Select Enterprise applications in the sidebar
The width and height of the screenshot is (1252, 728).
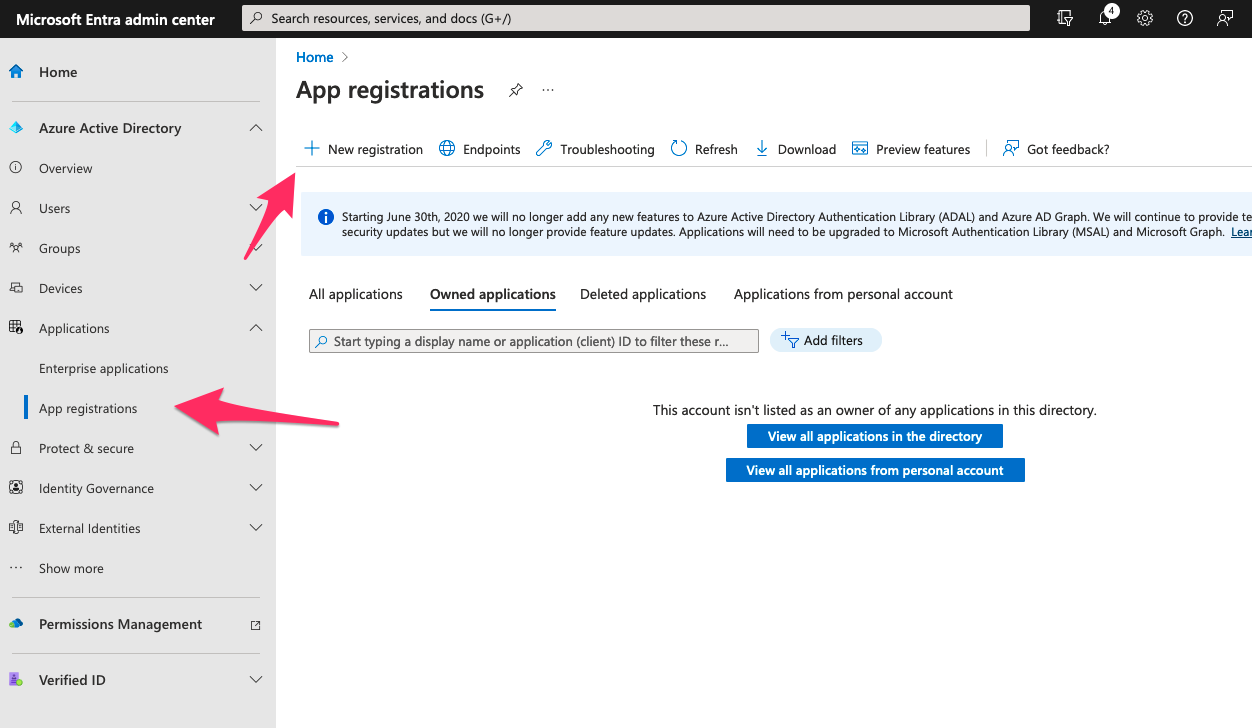tap(104, 368)
